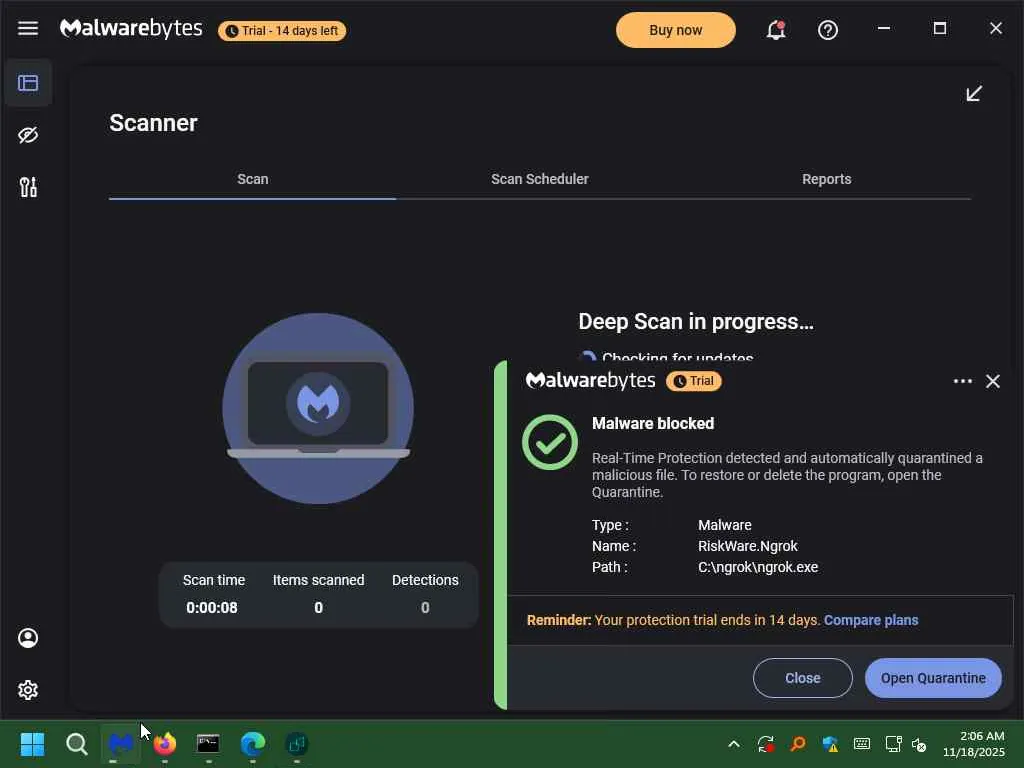The height and width of the screenshot is (768, 1024).
Task: Open Firefox from the taskbar
Action: pos(165,744)
